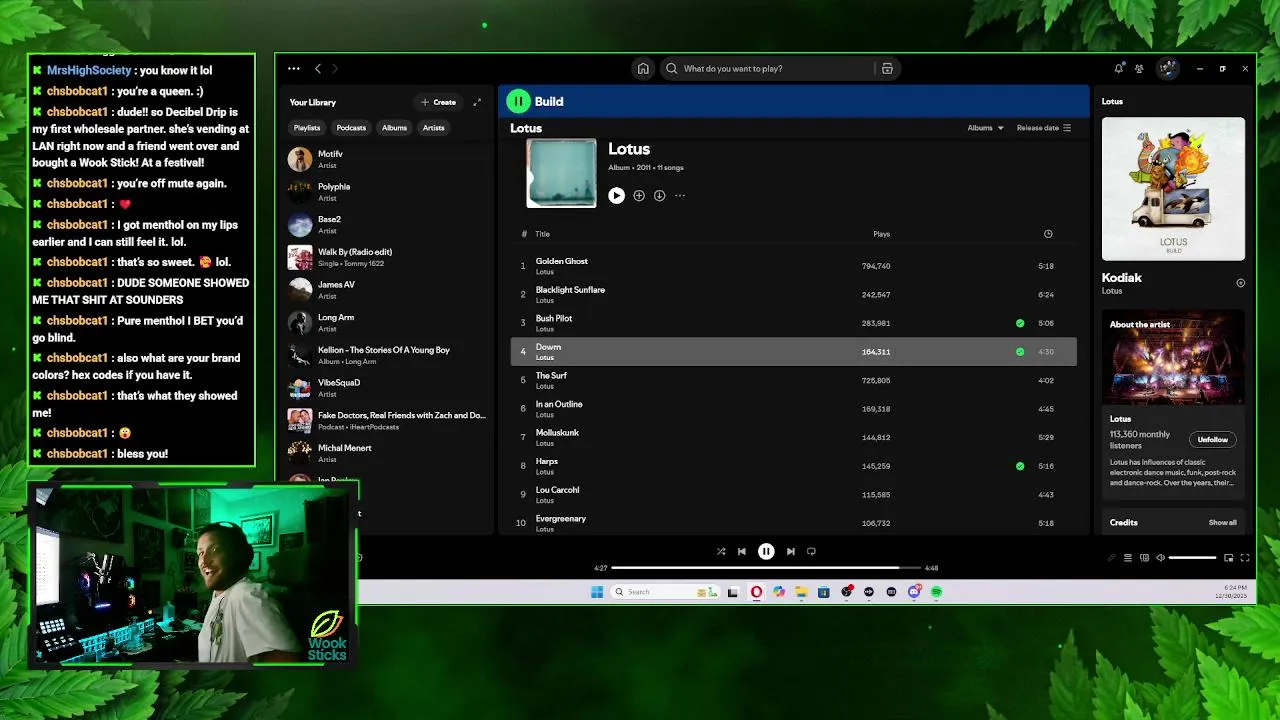Toggle repeat in player controls
Viewport: 1280px width, 720px height.
811,551
